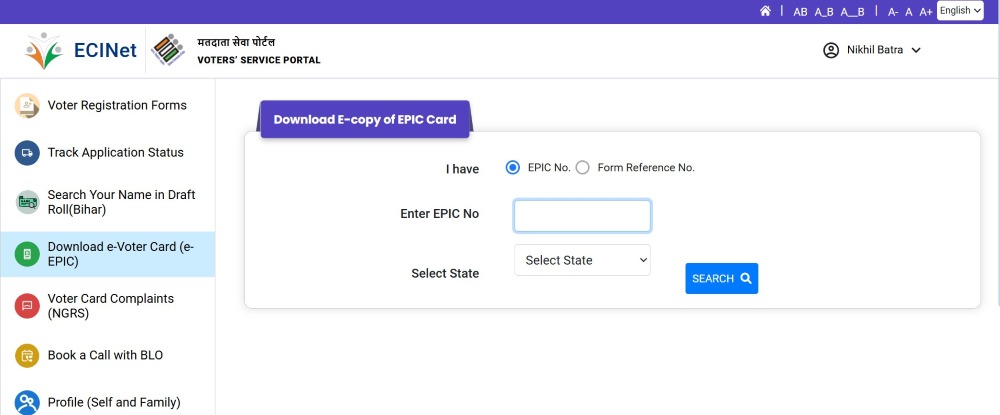Click the green e-EPIC download icon
The height and width of the screenshot is (415, 1000).
[x=27, y=254]
